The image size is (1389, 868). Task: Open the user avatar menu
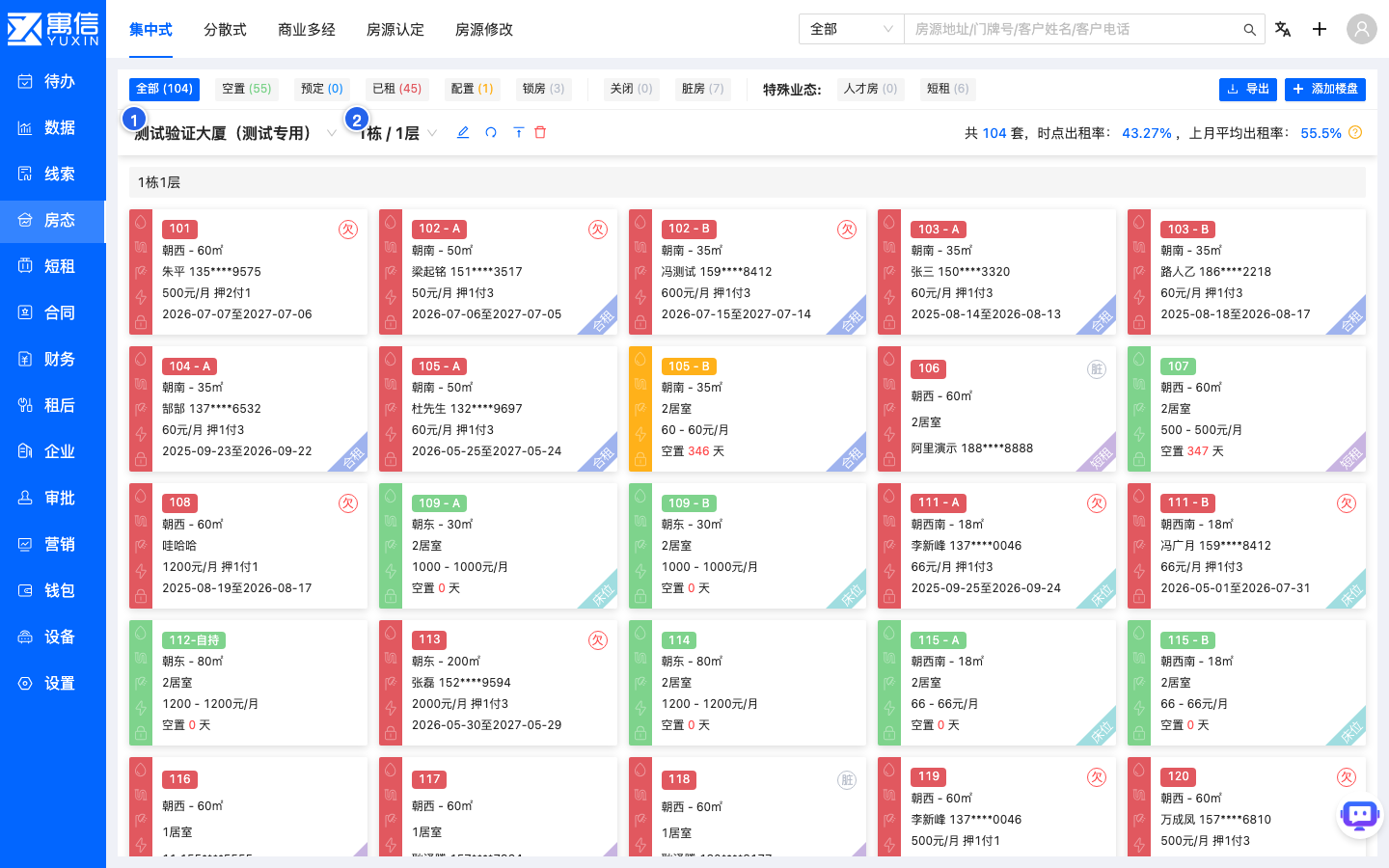1362,29
